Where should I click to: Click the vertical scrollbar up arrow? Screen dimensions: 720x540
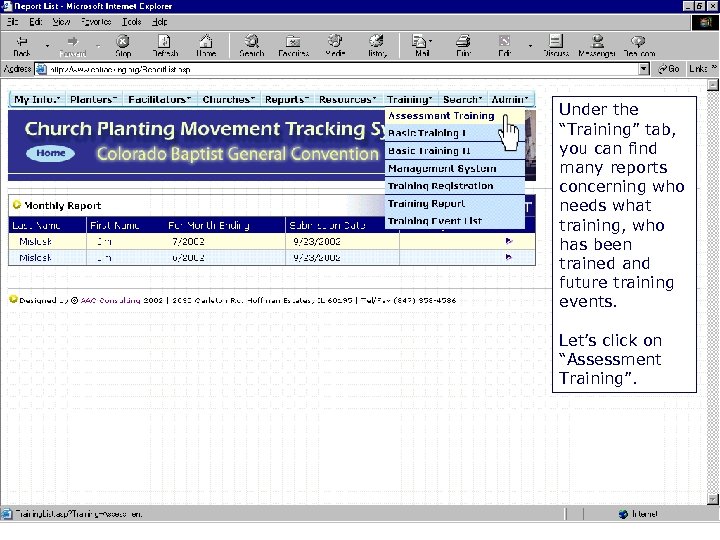713,85
